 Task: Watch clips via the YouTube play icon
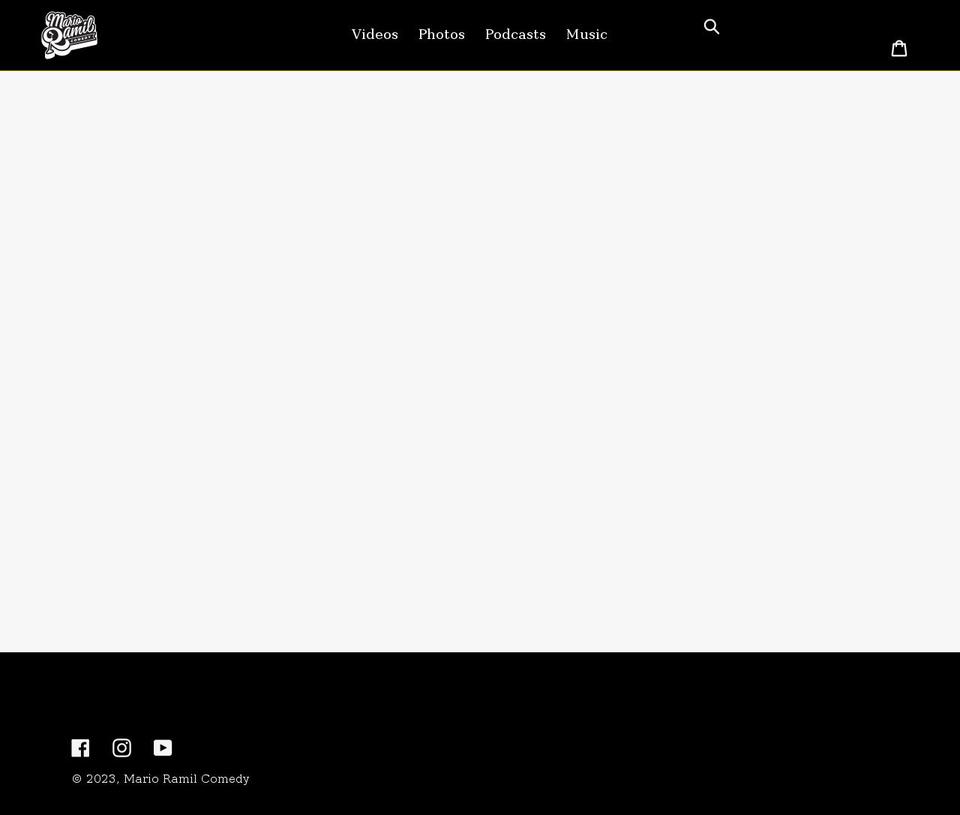click(x=162, y=747)
